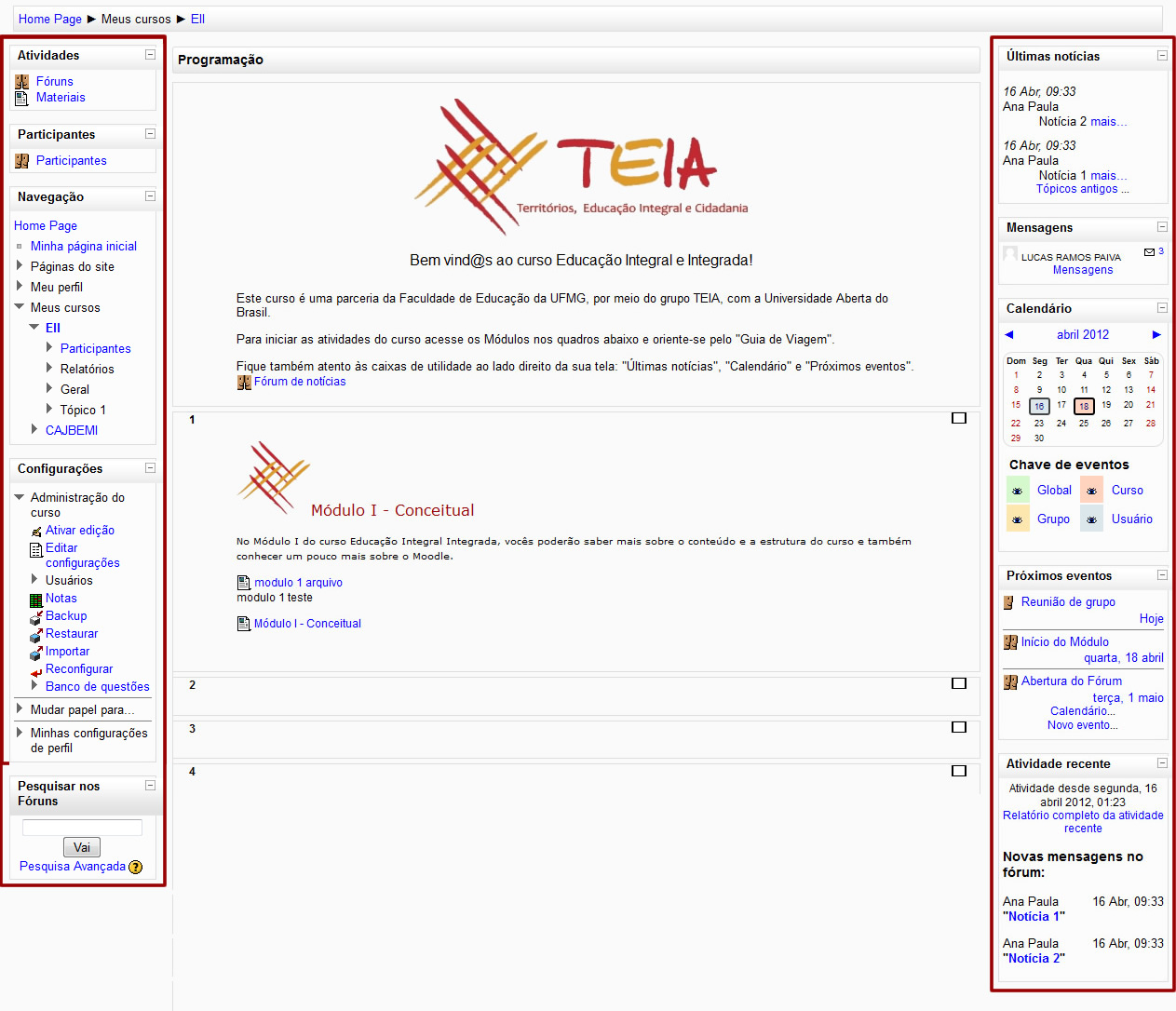Toggle Curso events eye icon
Screen dimensions: 1176x1011
(1091, 490)
